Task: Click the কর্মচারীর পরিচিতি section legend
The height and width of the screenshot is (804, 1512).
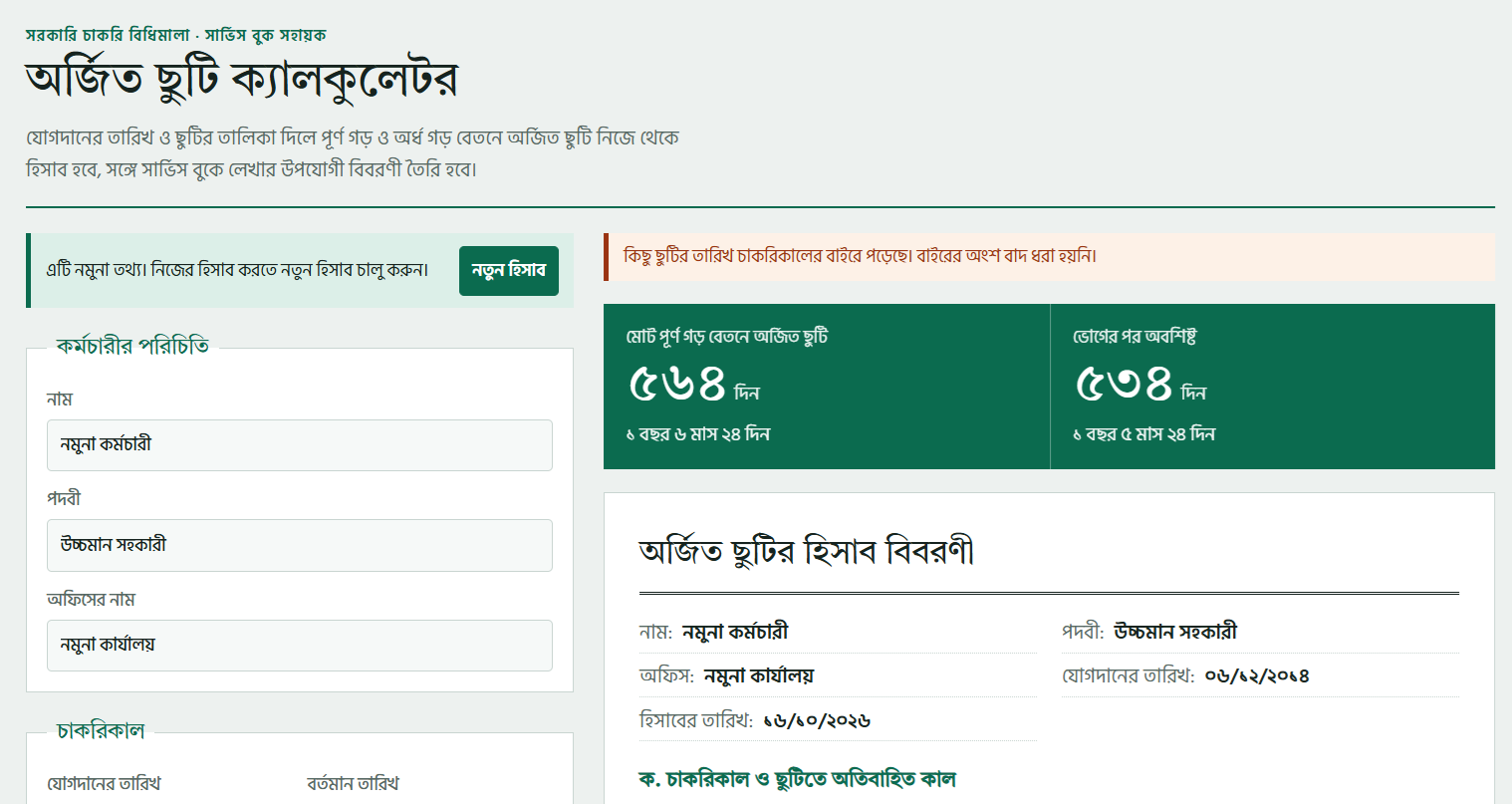Action: (132, 347)
